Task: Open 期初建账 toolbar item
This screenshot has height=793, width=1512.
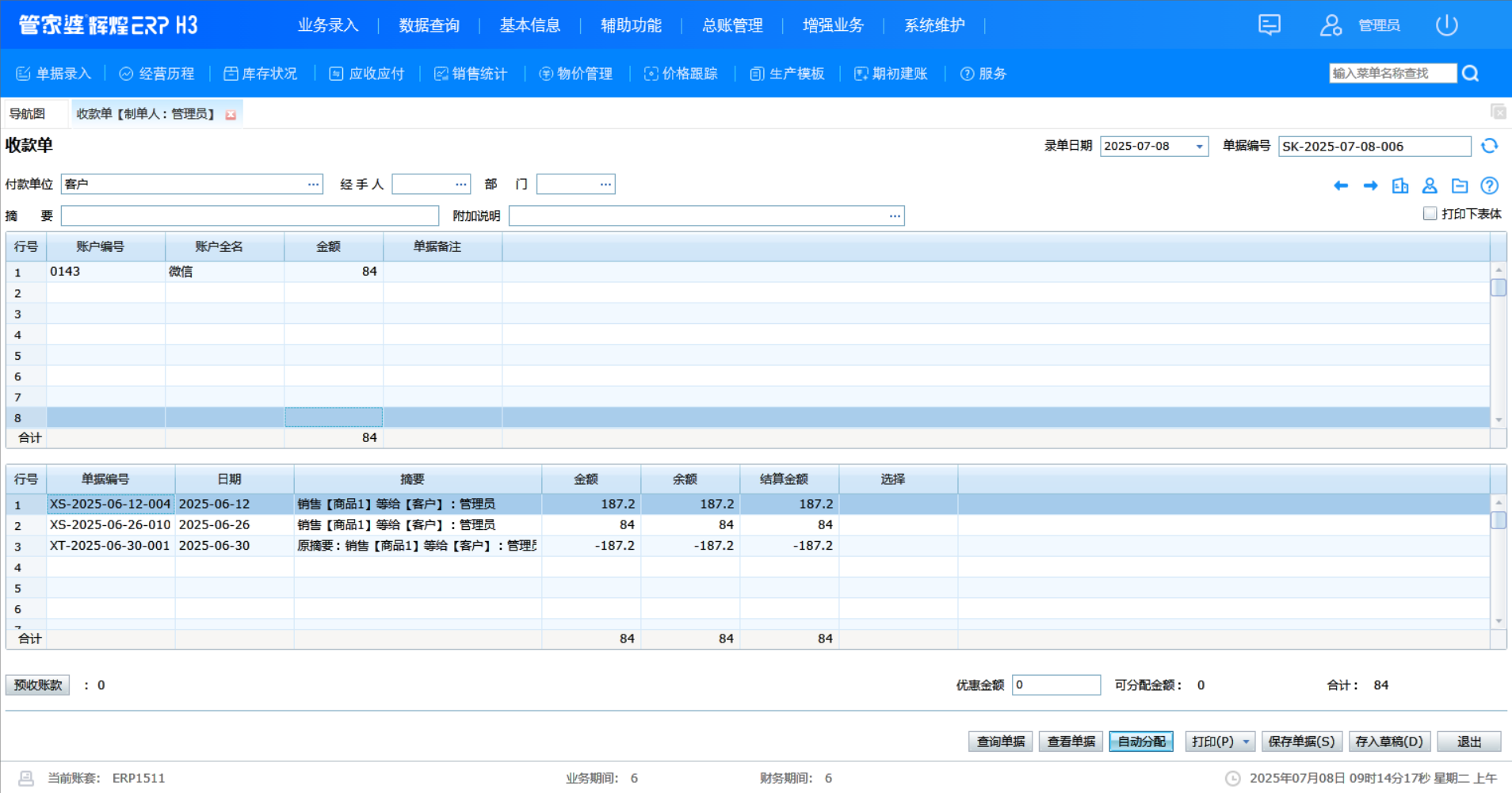Action: 891,74
